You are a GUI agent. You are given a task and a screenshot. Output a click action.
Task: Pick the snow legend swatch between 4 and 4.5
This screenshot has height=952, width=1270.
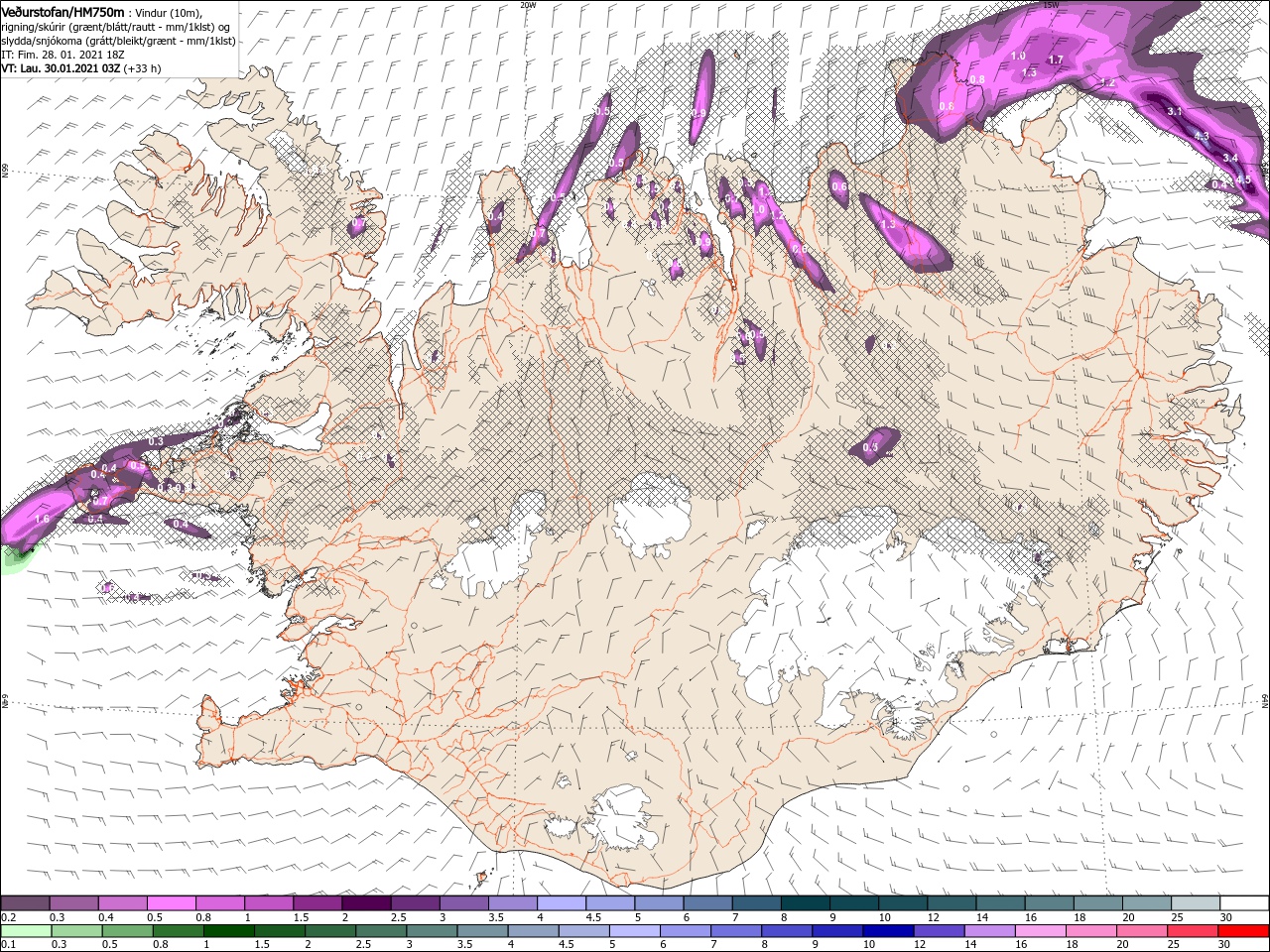562,903
